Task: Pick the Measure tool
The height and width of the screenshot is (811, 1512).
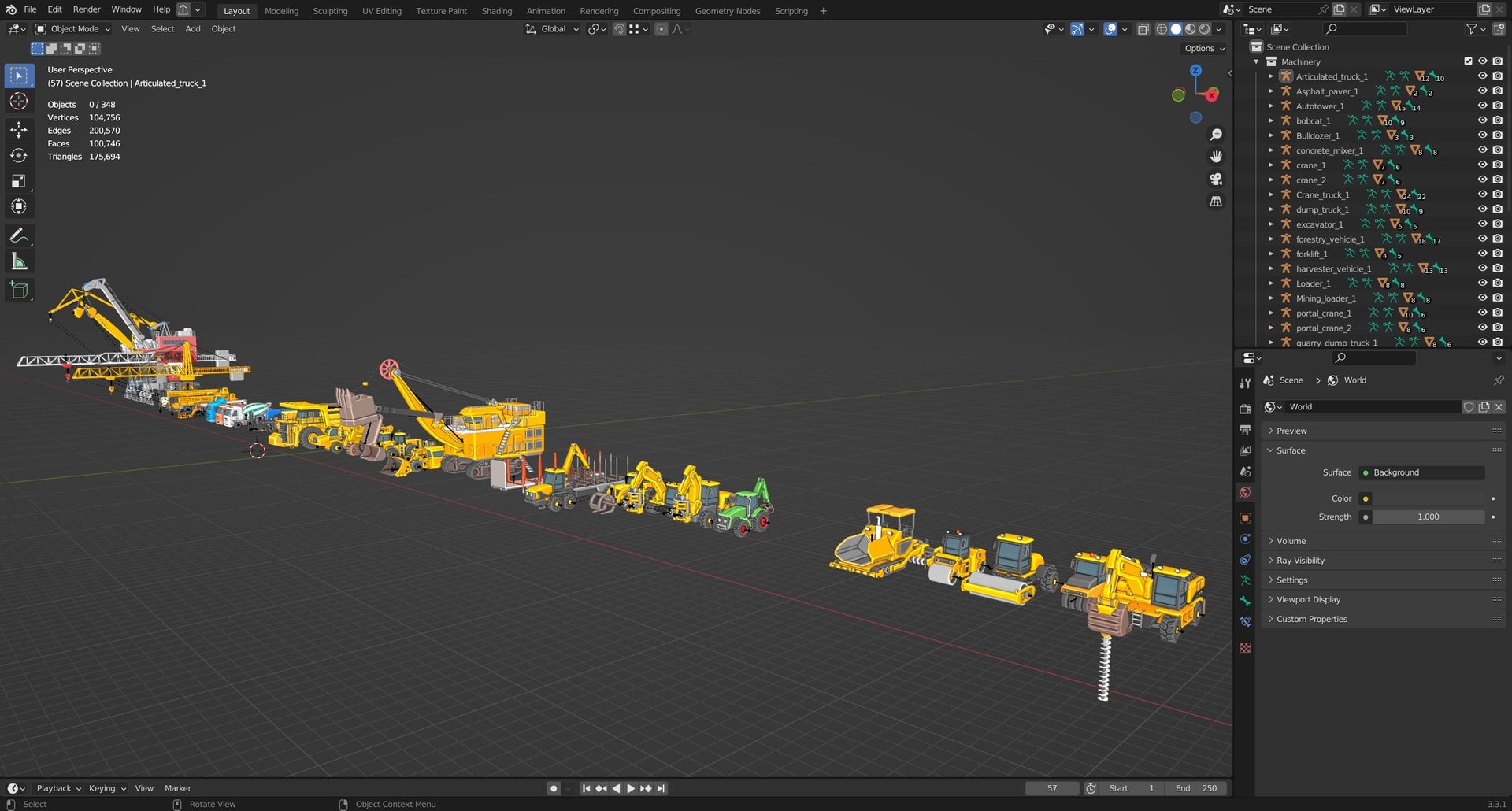Action: [19, 262]
